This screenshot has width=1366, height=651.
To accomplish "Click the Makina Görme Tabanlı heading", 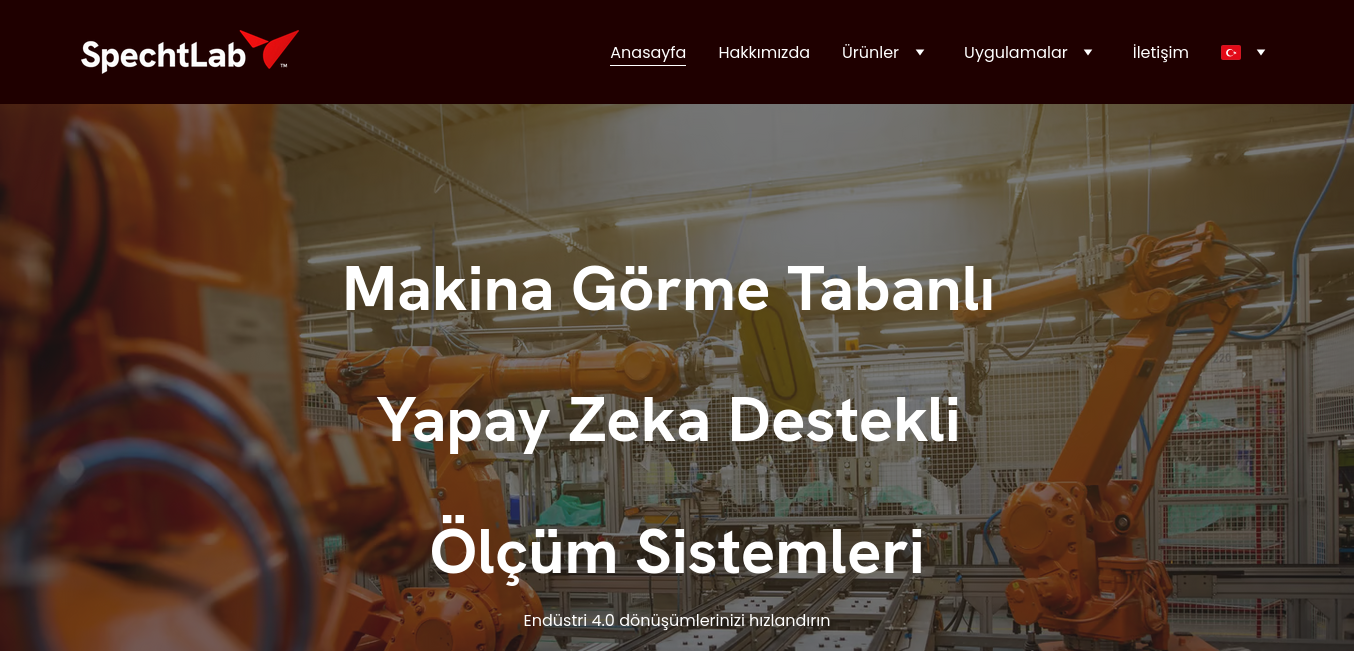I will pyautogui.click(x=668, y=289).
